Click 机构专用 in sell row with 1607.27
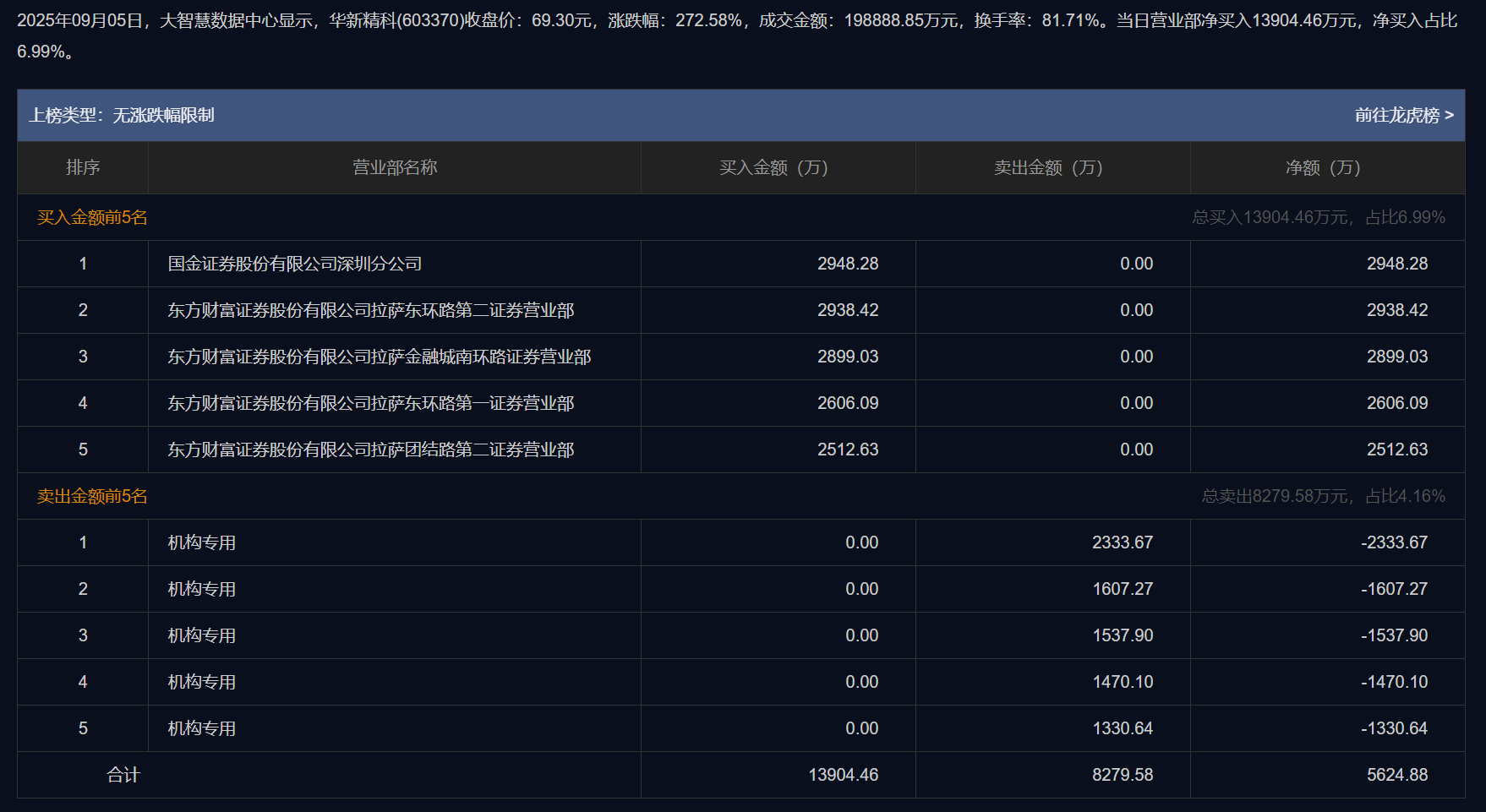Image resolution: width=1486 pixels, height=812 pixels. [202, 589]
